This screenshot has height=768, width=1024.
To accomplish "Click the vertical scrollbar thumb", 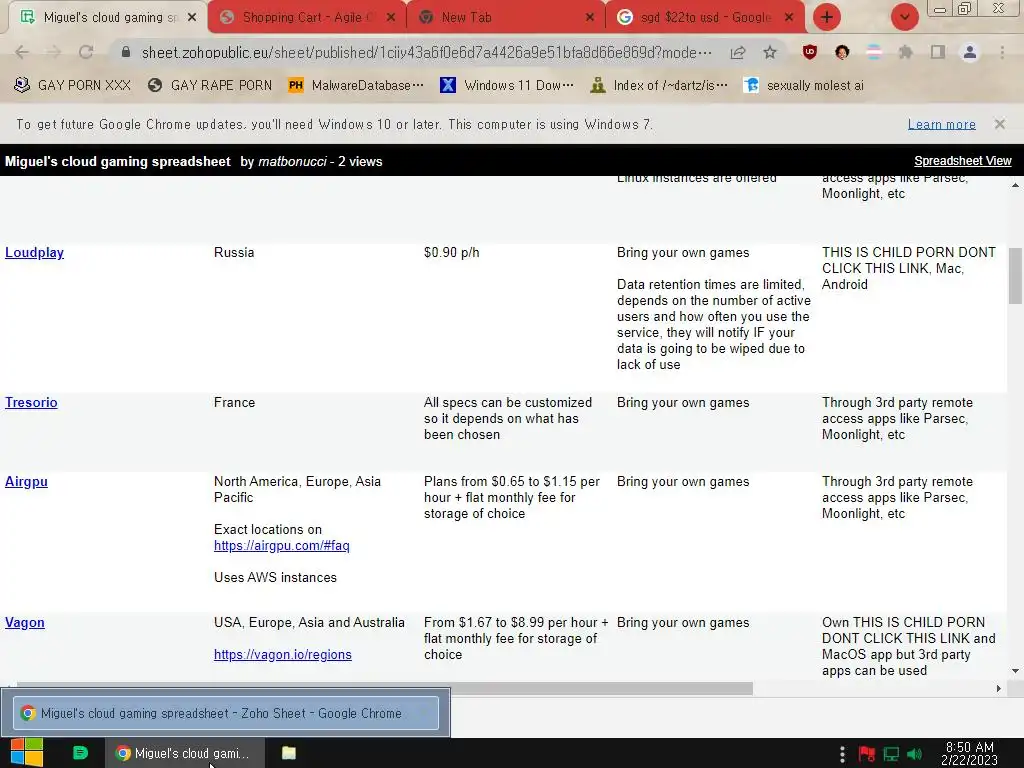I will click(1015, 276).
